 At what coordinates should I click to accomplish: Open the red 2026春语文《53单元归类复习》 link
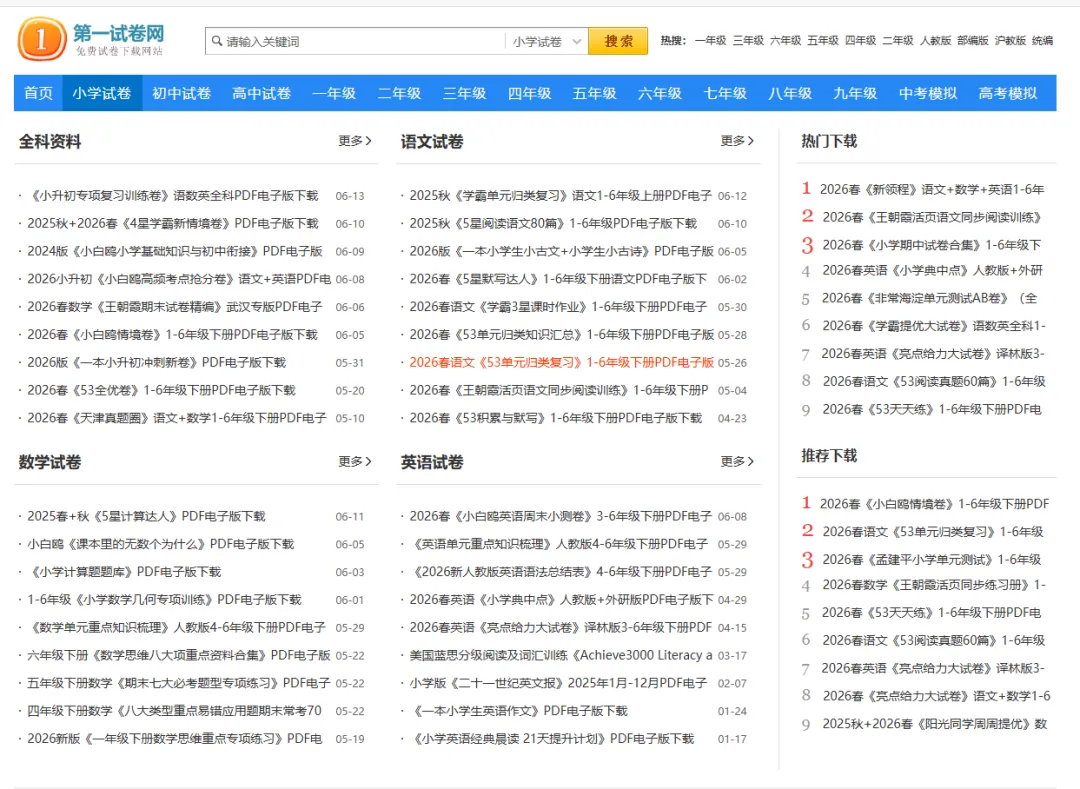click(x=562, y=362)
